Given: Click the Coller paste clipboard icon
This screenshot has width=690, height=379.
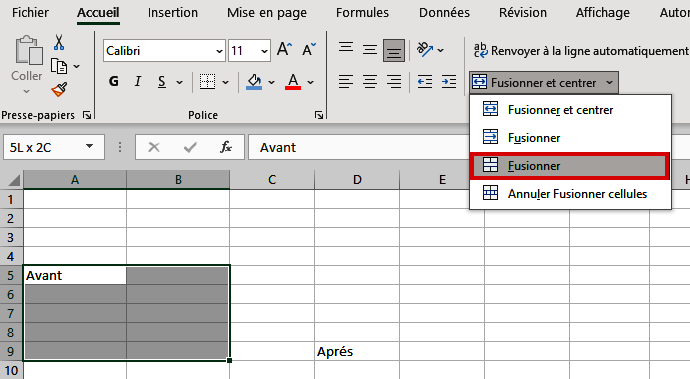Looking at the screenshot, I should point(28,51).
